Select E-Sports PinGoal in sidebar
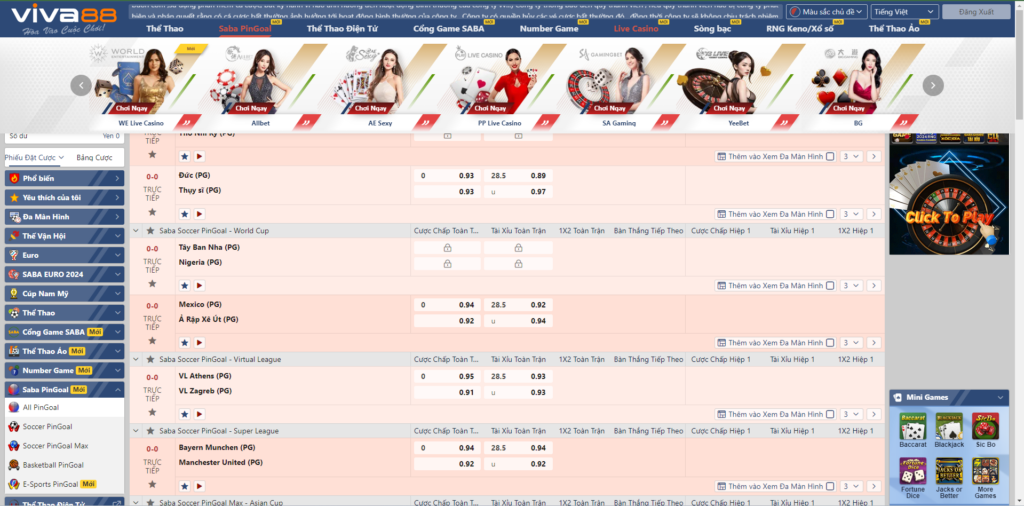The height and width of the screenshot is (506, 1024). pyautogui.click(x=51, y=484)
